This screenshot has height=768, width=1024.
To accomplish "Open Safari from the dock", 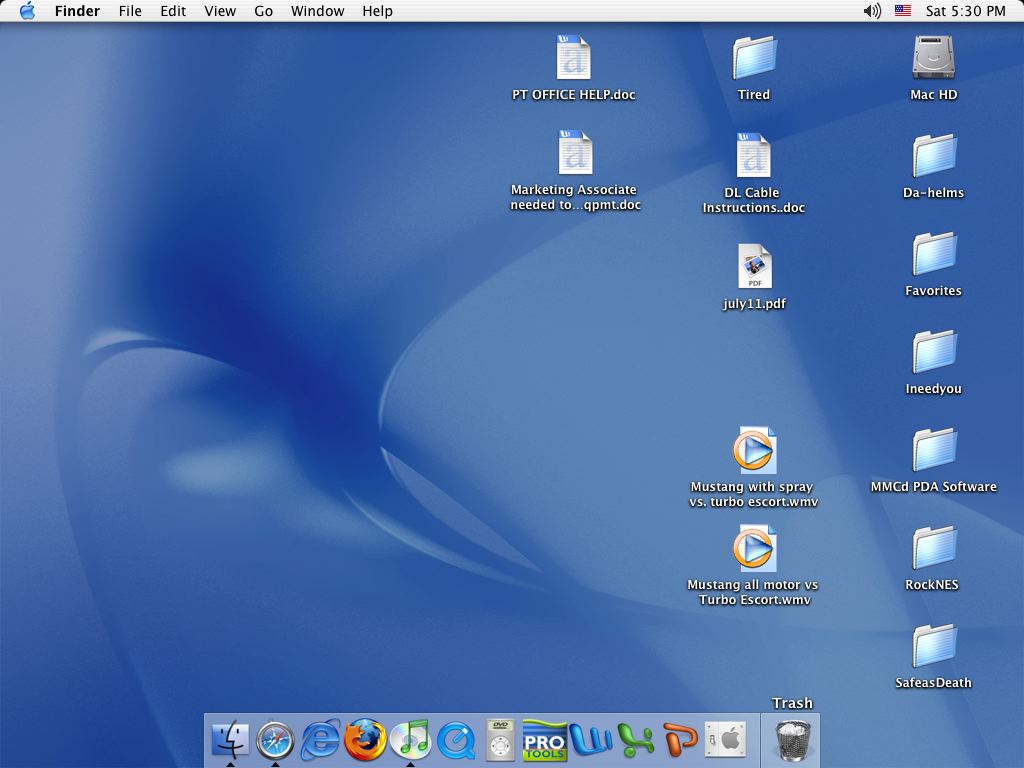I will click(275, 740).
